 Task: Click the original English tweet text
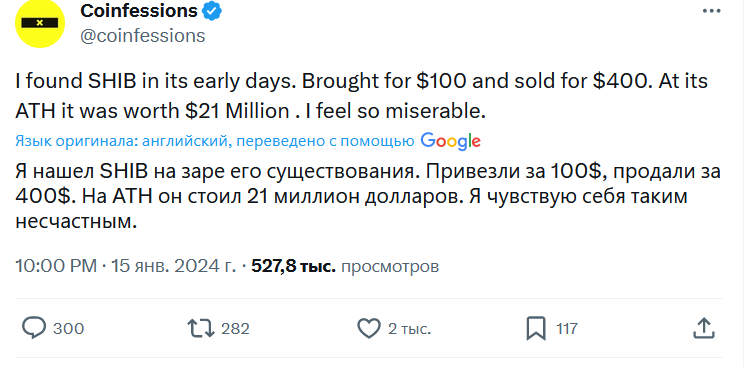pos(362,96)
